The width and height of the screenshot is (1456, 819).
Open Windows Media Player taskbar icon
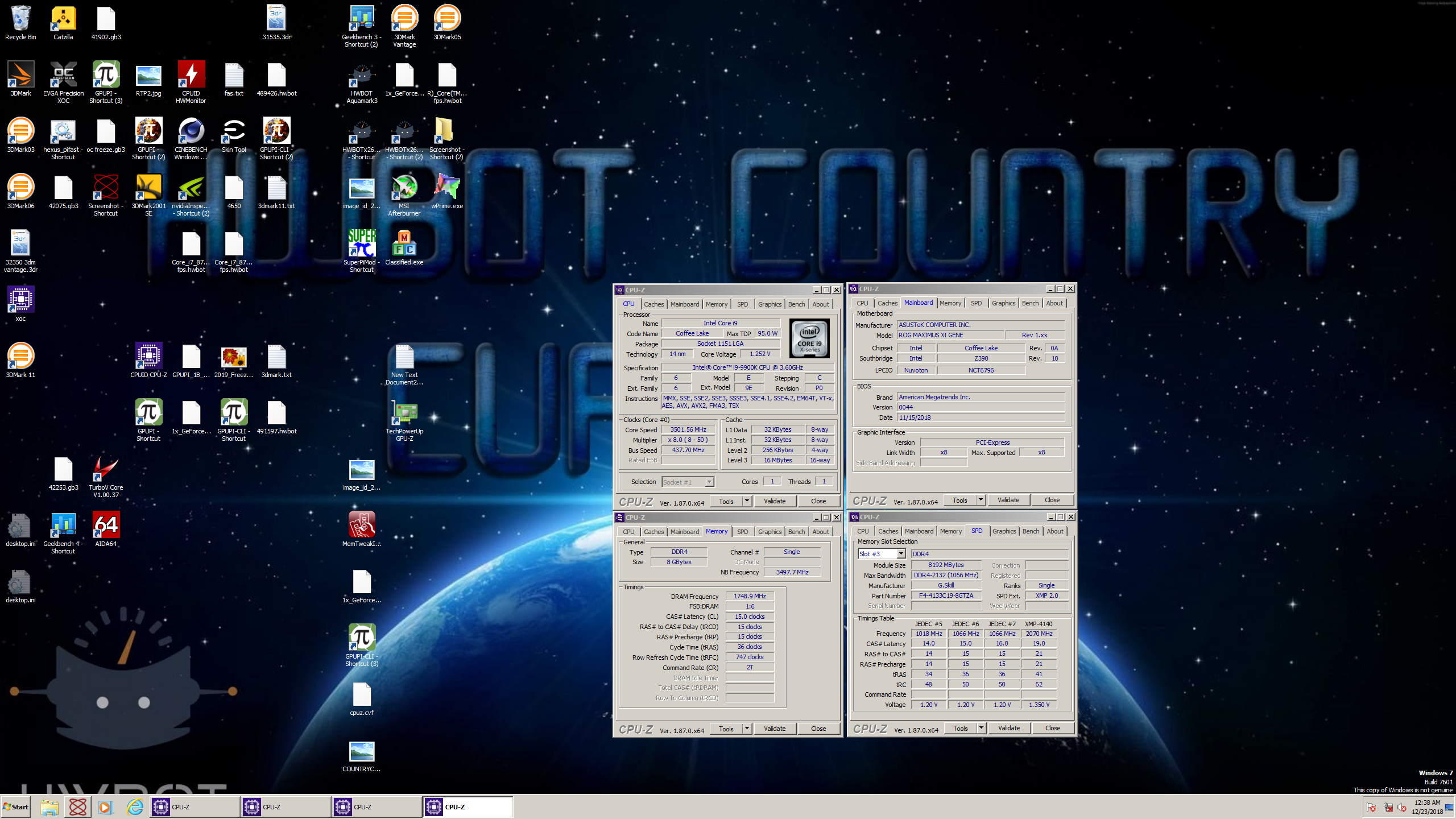(105, 806)
